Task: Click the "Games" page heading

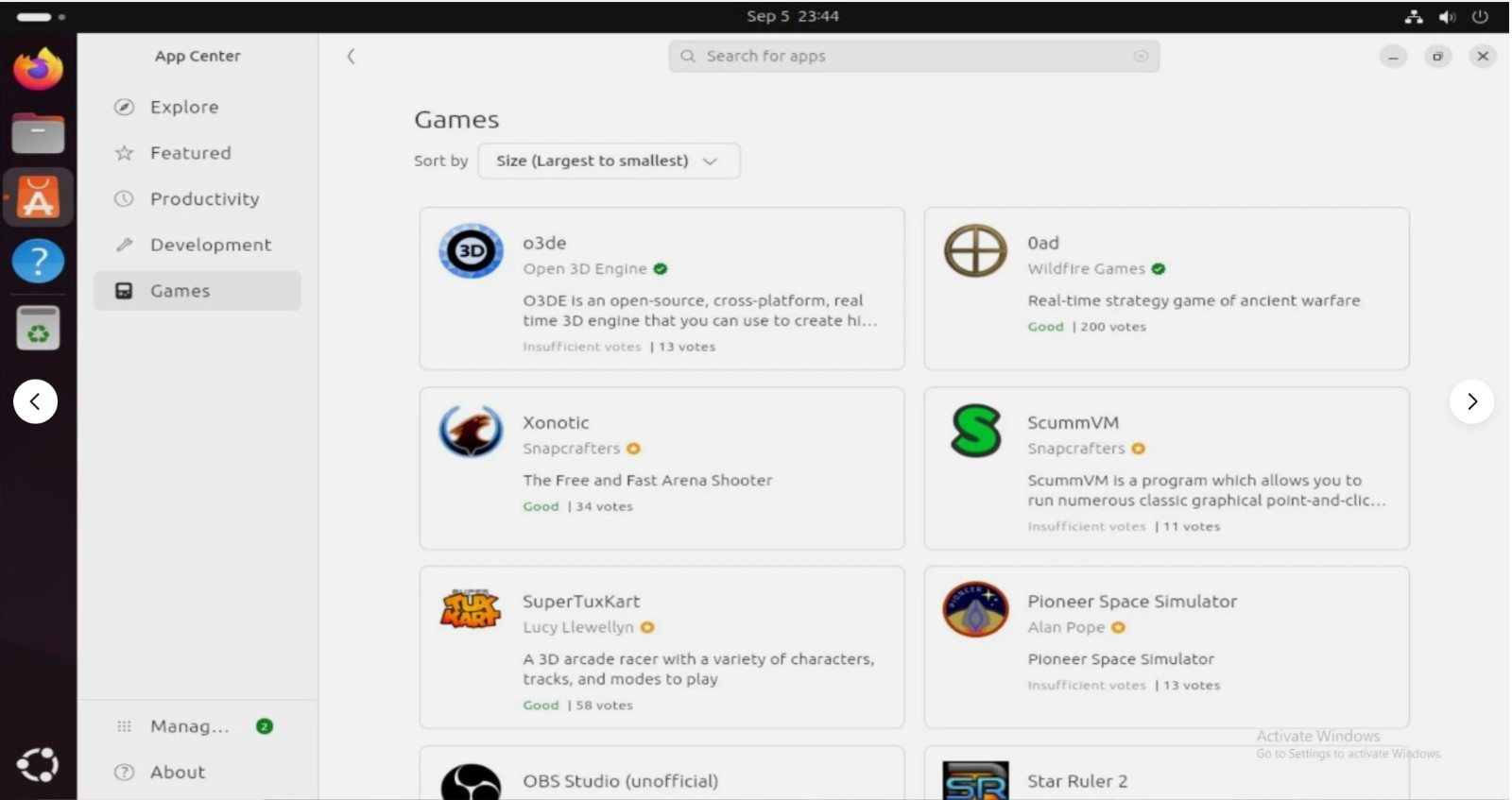Action: (x=456, y=120)
